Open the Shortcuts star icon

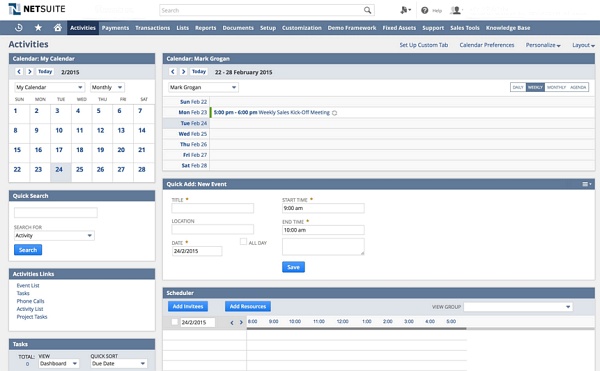(x=38, y=28)
